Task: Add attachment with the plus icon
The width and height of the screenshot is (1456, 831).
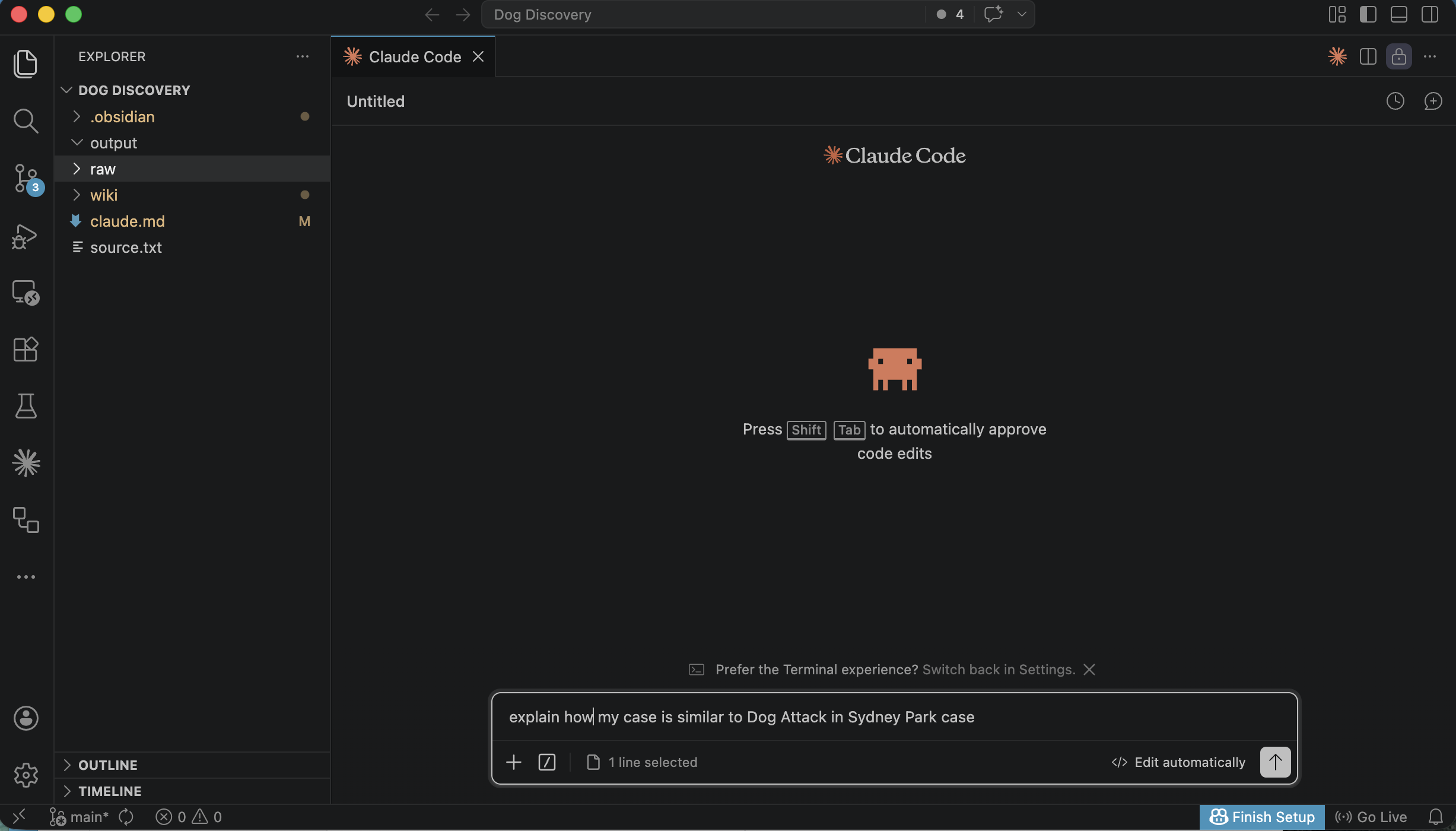Action: (x=514, y=762)
